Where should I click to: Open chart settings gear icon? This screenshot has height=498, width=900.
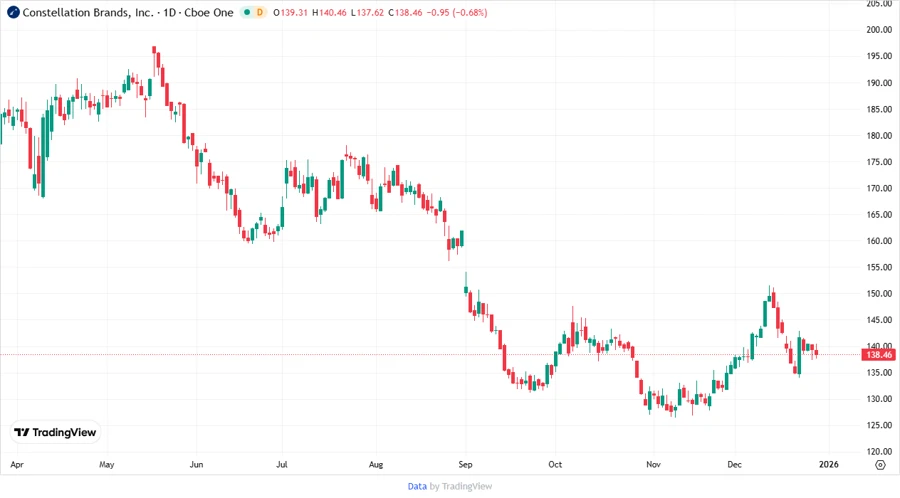[x=880, y=465]
